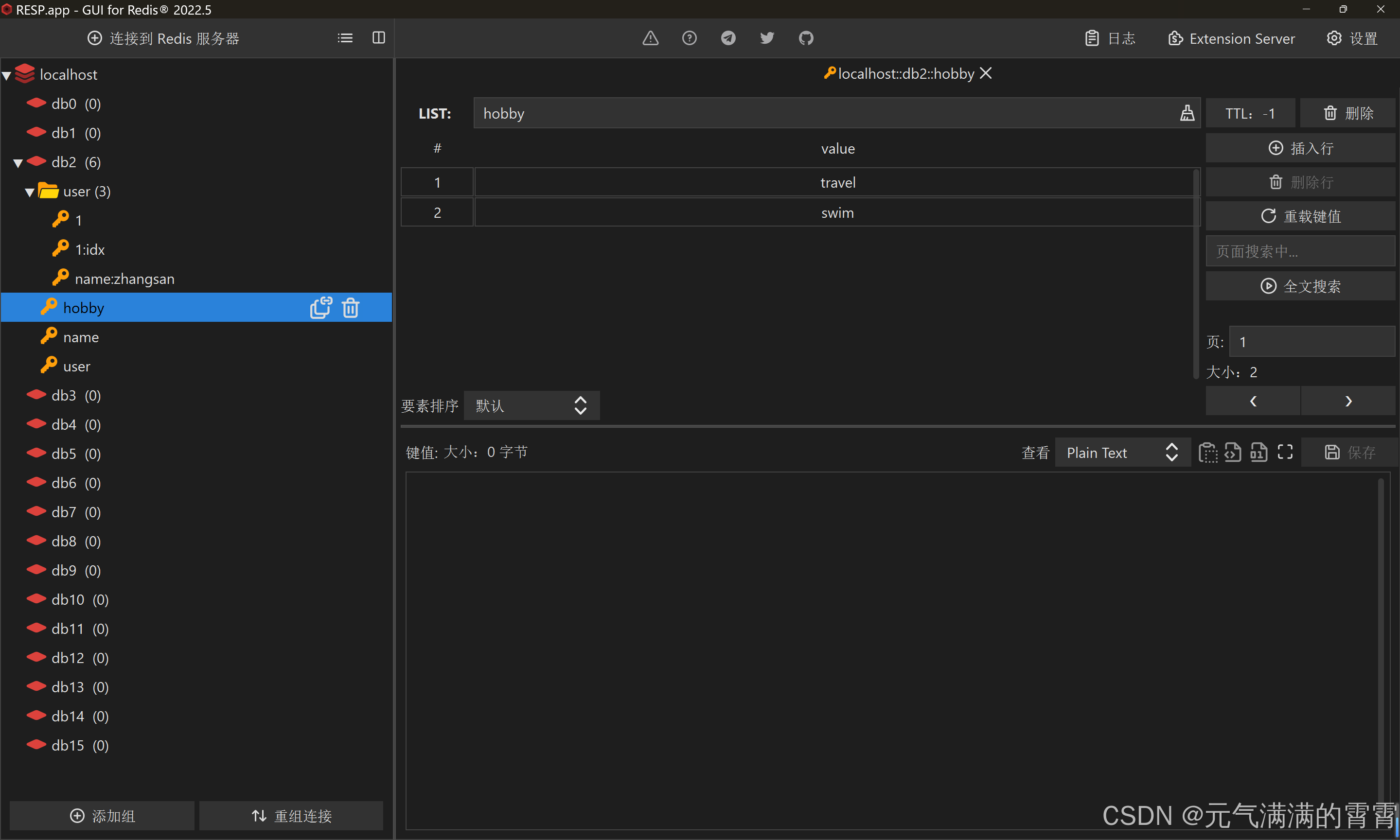Click the warning triangle icon

tap(651, 38)
